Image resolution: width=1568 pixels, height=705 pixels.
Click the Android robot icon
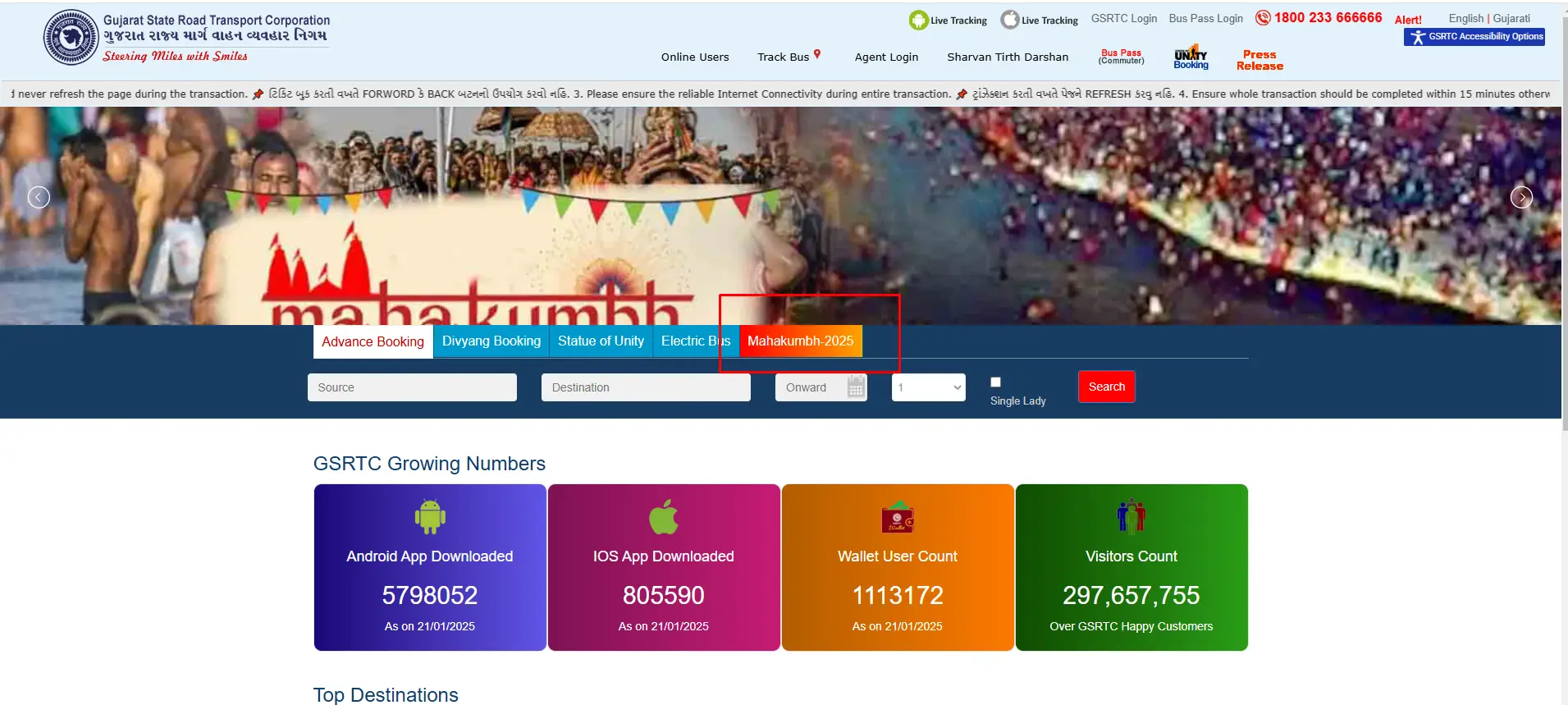coord(430,517)
